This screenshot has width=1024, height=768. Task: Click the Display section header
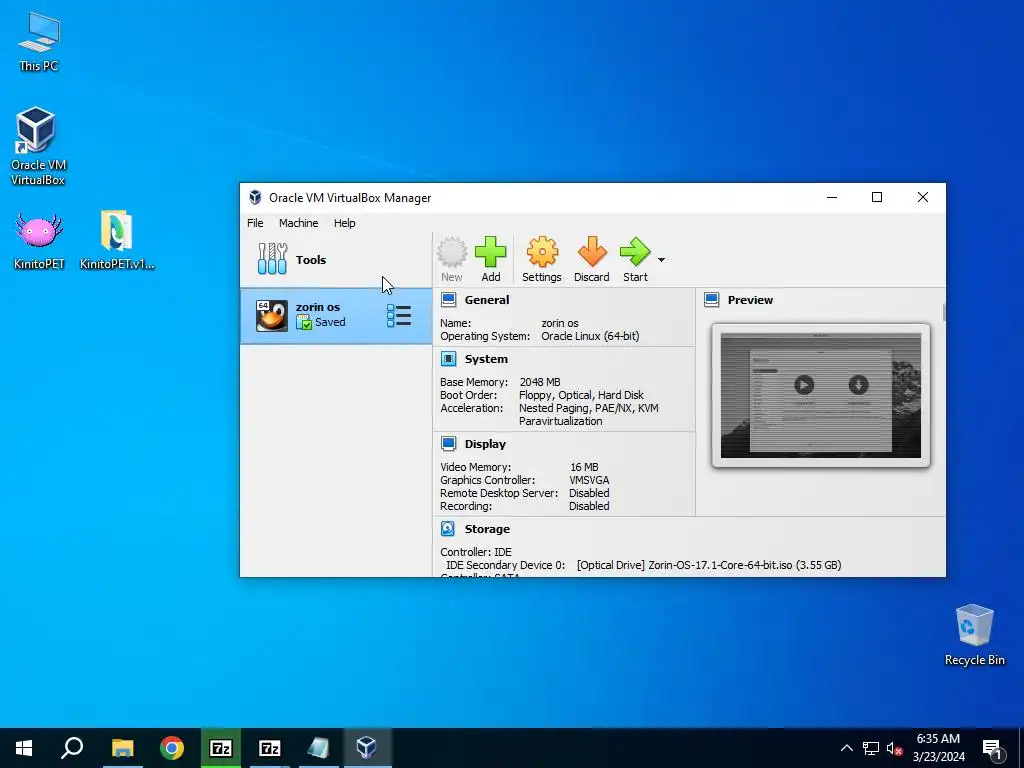point(485,443)
